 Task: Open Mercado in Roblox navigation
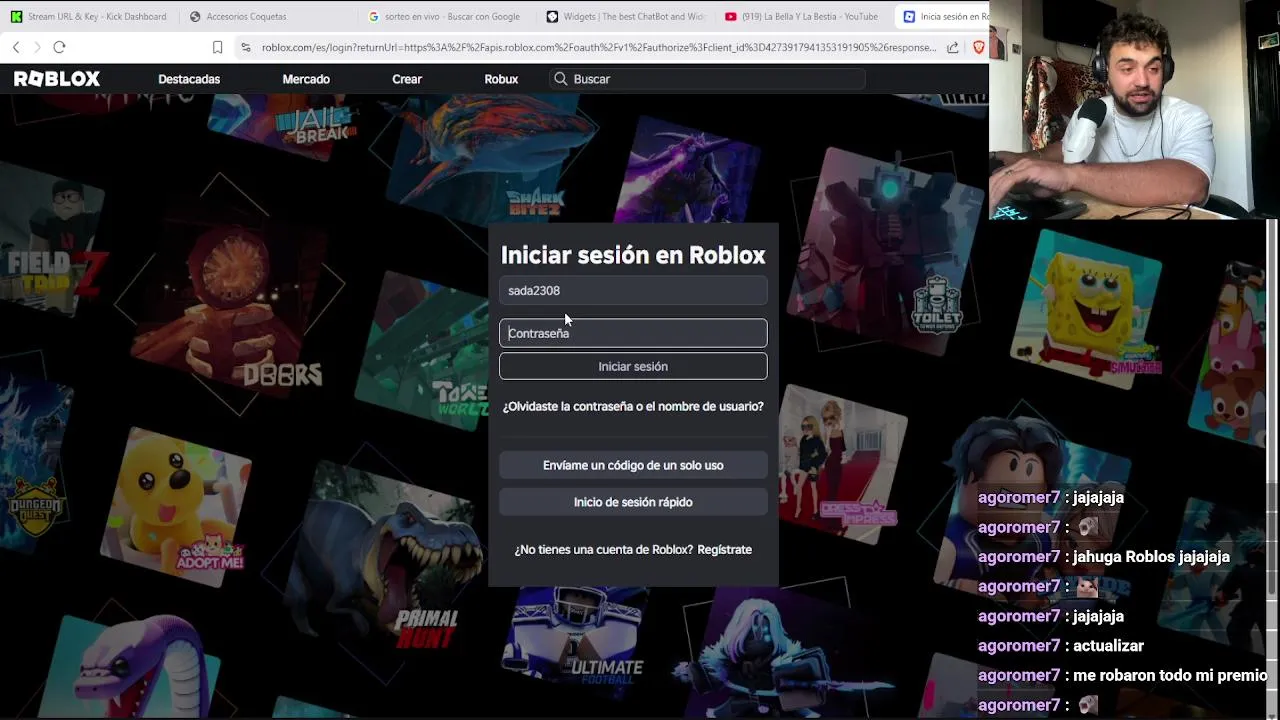(306, 79)
